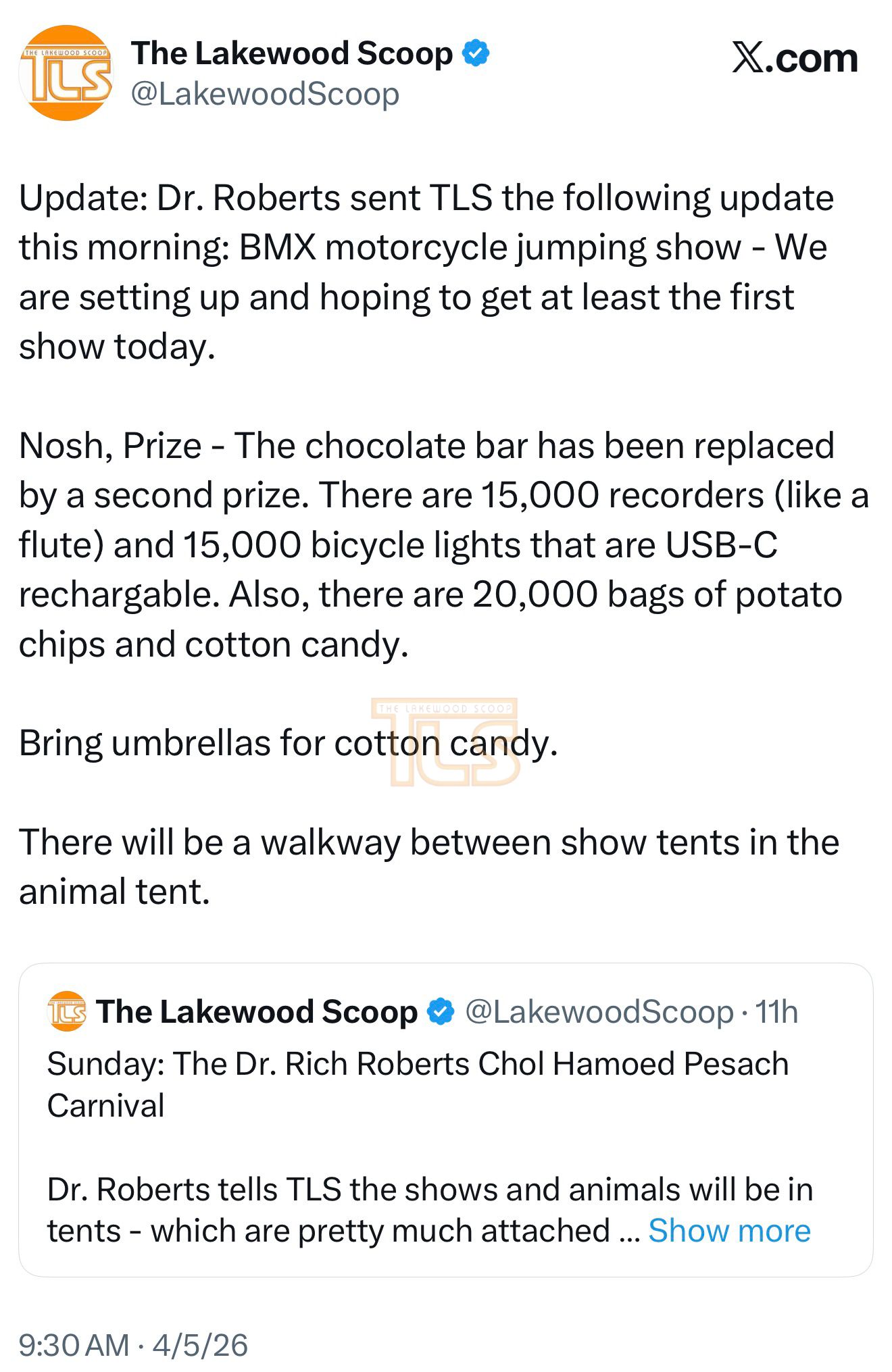Click the @LakewoodScoop handle in quoted post
892x1372 pixels.
[599, 1012]
